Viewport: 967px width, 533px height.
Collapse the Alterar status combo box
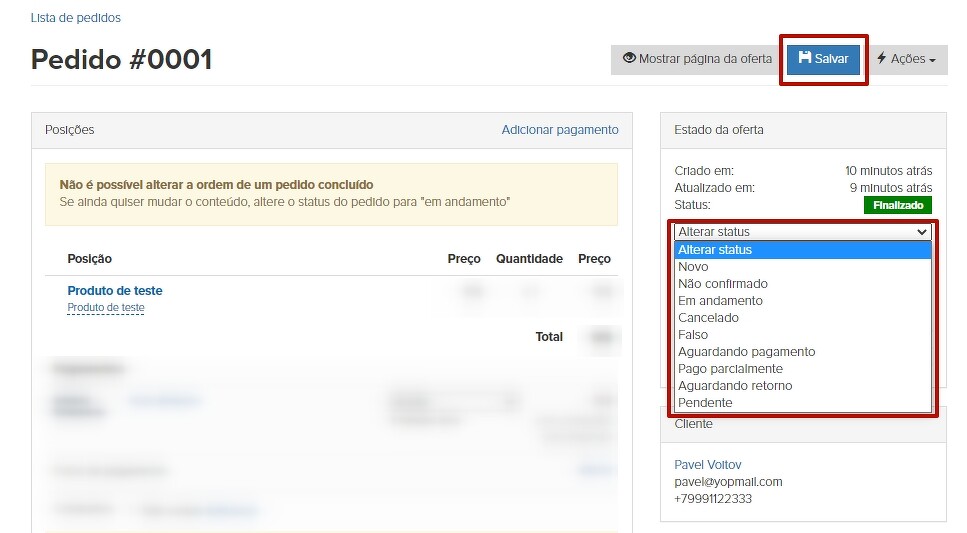pos(803,232)
